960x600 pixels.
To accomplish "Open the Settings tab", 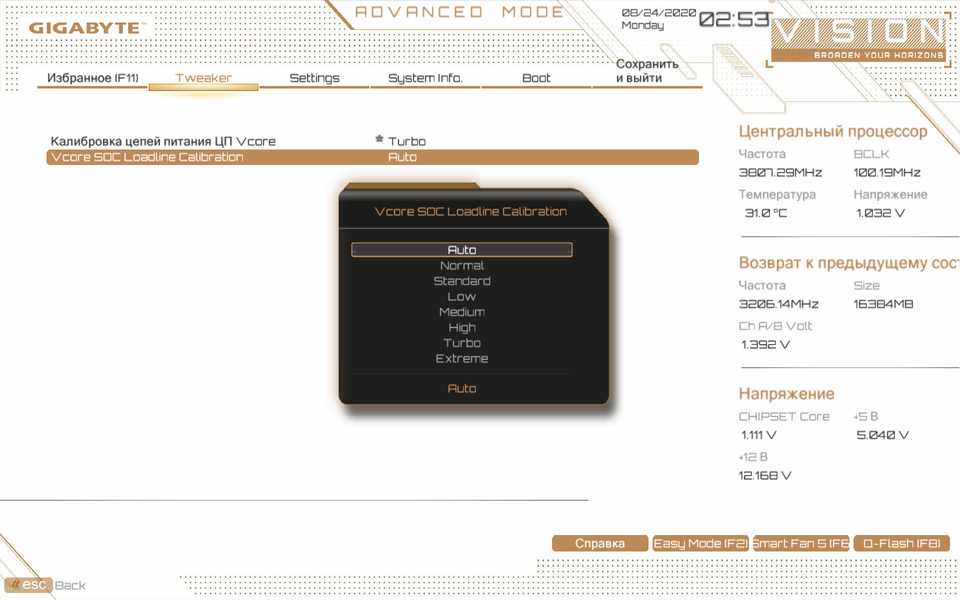I will tap(314, 78).
